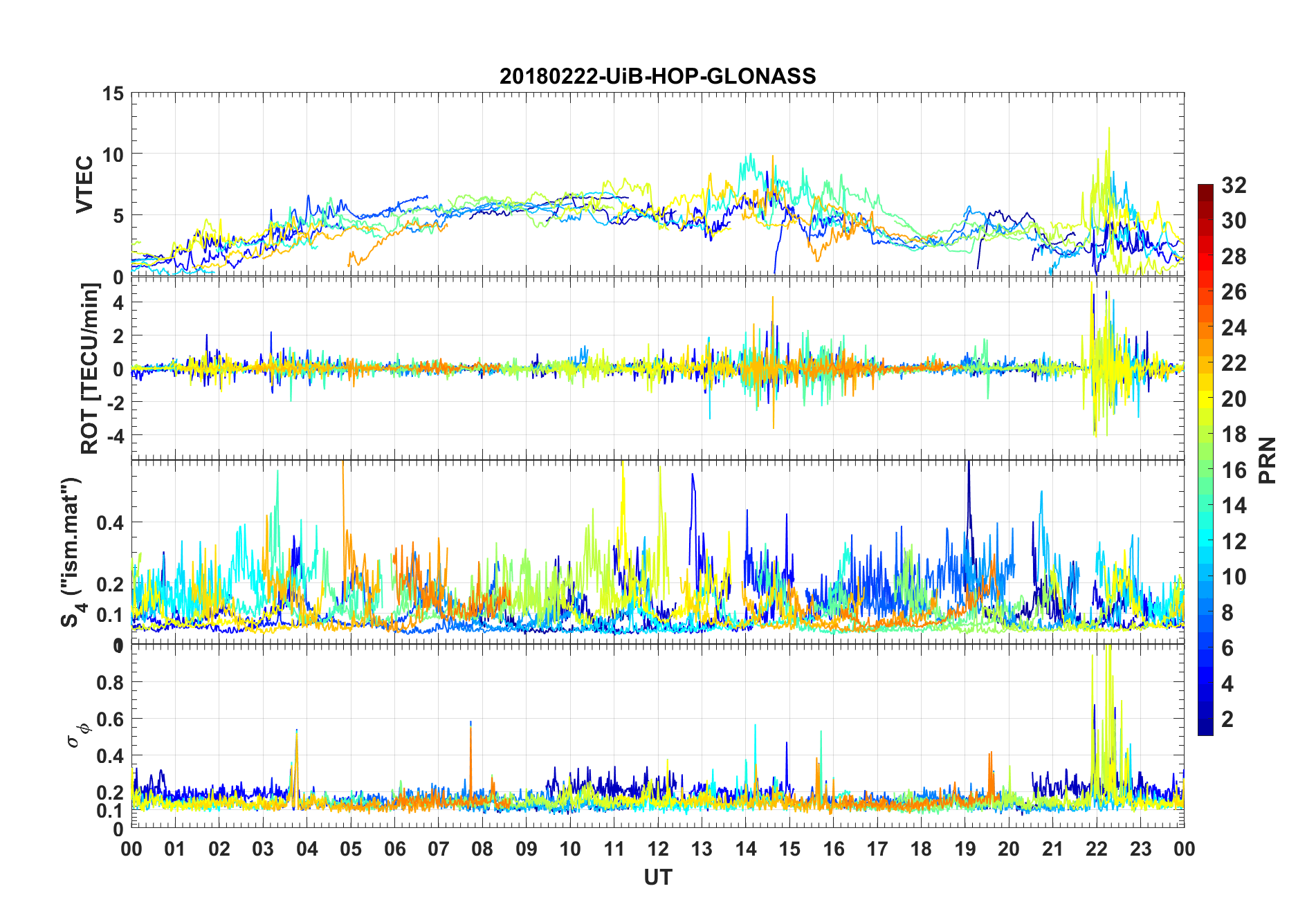
Task: Select UT axis tick label 09
Action: 527,849
